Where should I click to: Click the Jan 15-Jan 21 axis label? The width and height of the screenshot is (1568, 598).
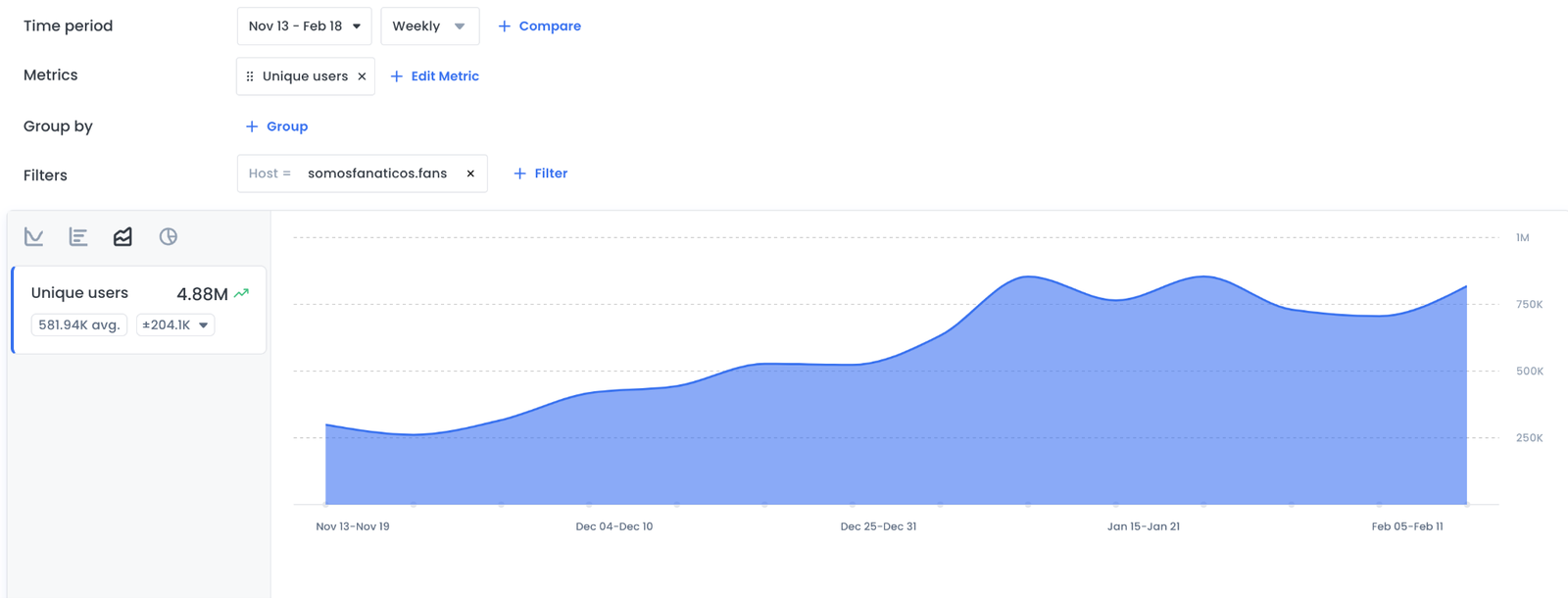[x=1144, y=526]
